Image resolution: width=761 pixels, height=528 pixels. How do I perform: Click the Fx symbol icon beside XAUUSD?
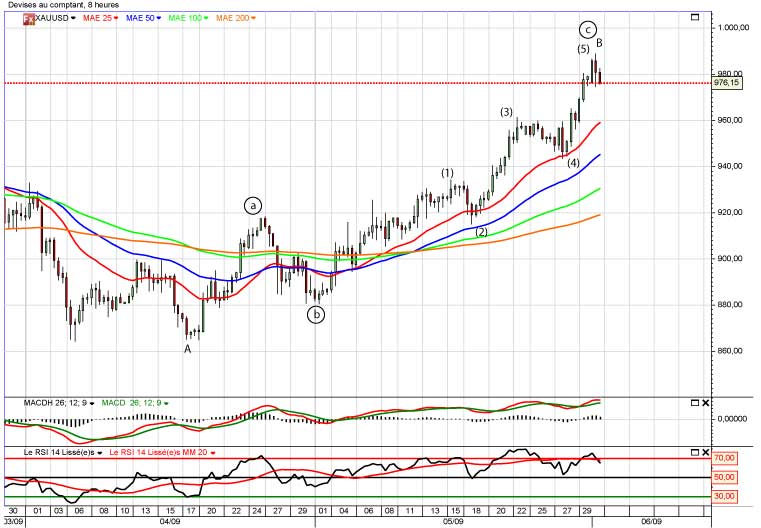pos(29,18)
